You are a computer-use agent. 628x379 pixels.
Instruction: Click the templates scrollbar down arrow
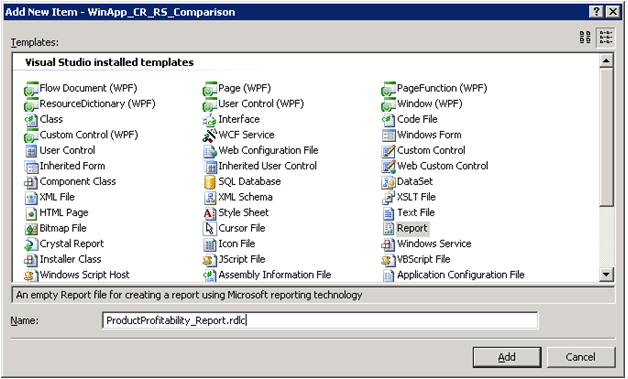point(606,274)
